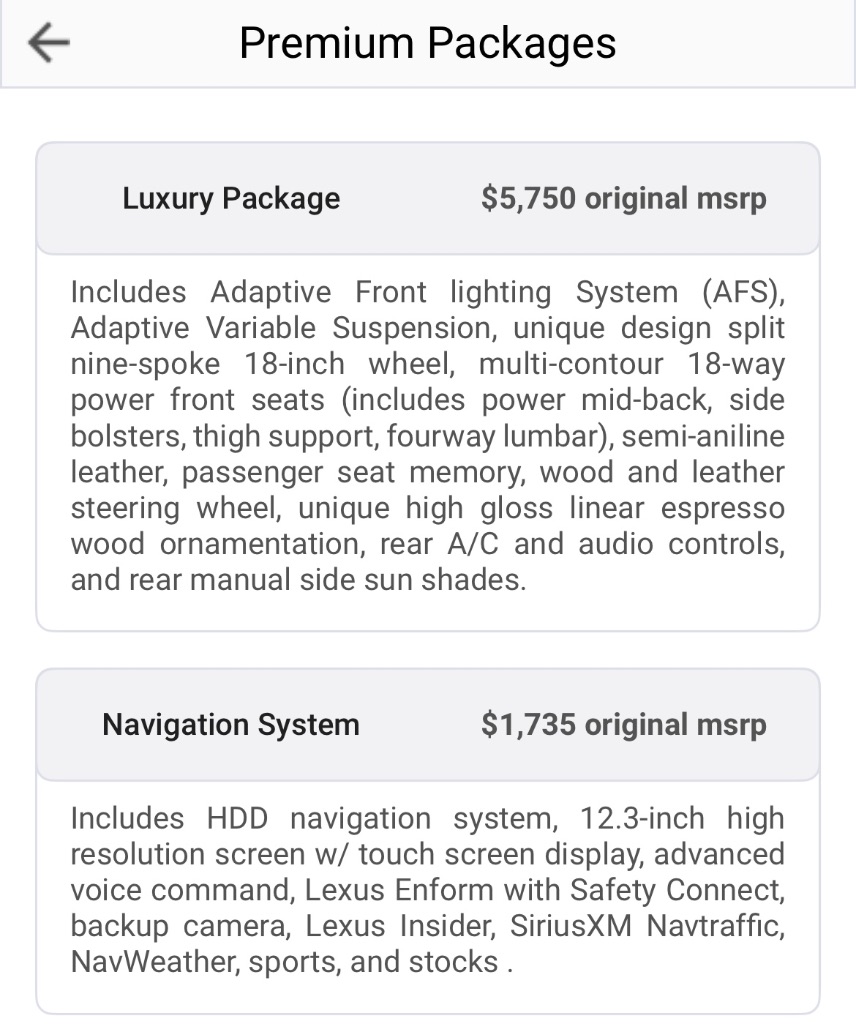Tap the back arrow icon

click(48, 43)
